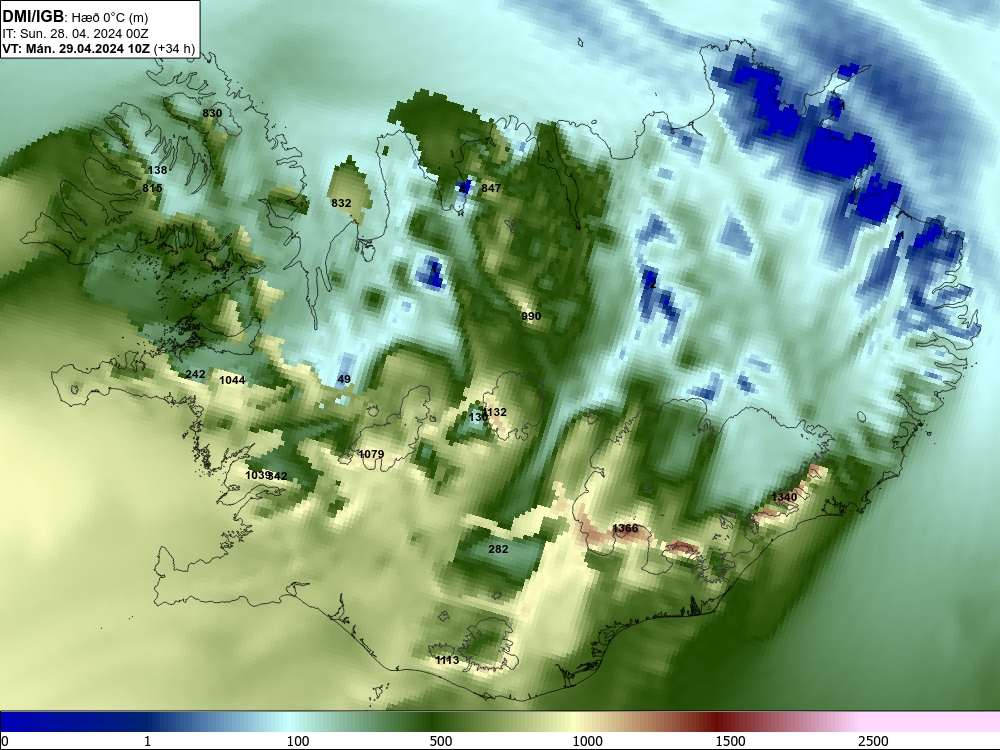Click the legend label 100
This screenshot has height=750, width=1000.
298,741
